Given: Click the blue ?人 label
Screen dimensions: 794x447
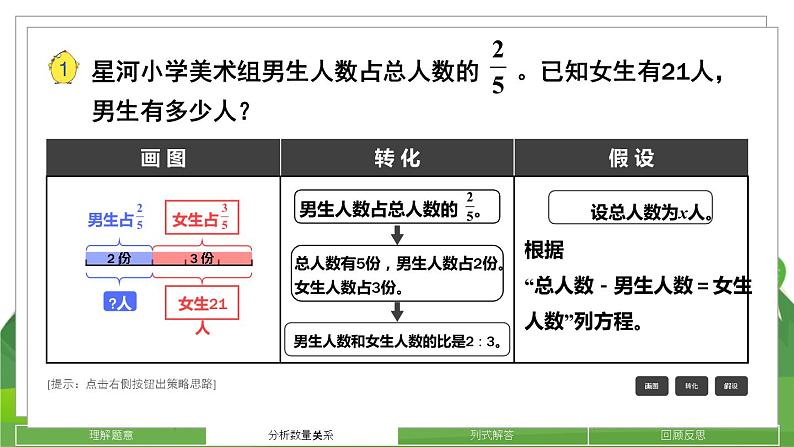Looking at the screenshot, I should pyautogui.click(x=120, y=302).
